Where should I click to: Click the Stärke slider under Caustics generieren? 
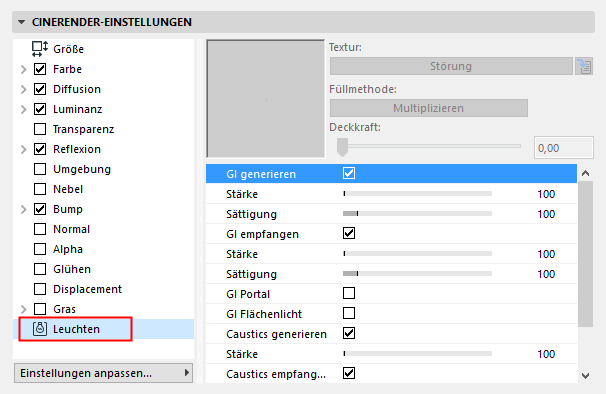pos(417,353)
